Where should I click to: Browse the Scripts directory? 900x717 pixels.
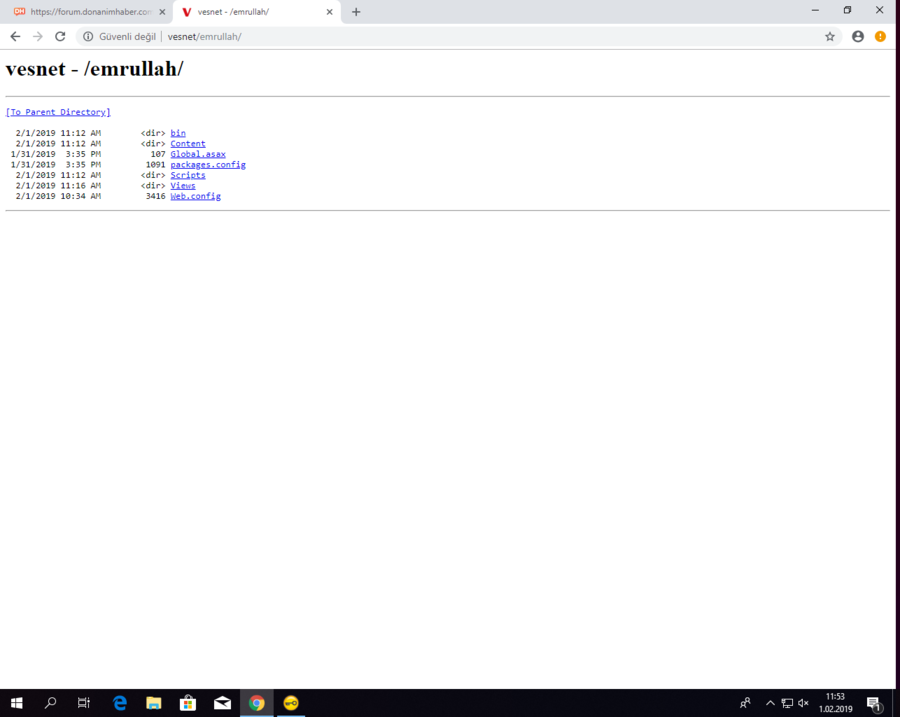188,175
